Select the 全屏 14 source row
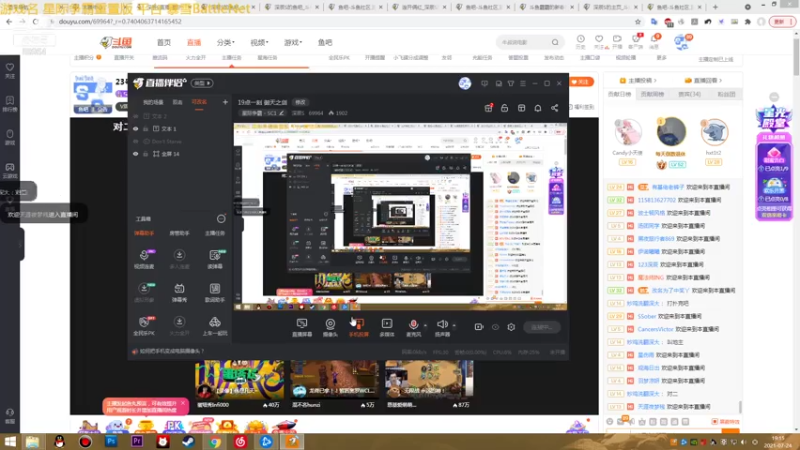Screen dimensions: 800x450 (x=179, y=154)
